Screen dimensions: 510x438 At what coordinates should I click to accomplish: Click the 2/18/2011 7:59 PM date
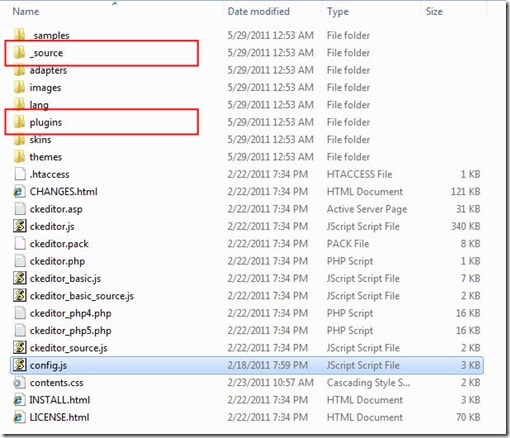(x=268, y=365)
